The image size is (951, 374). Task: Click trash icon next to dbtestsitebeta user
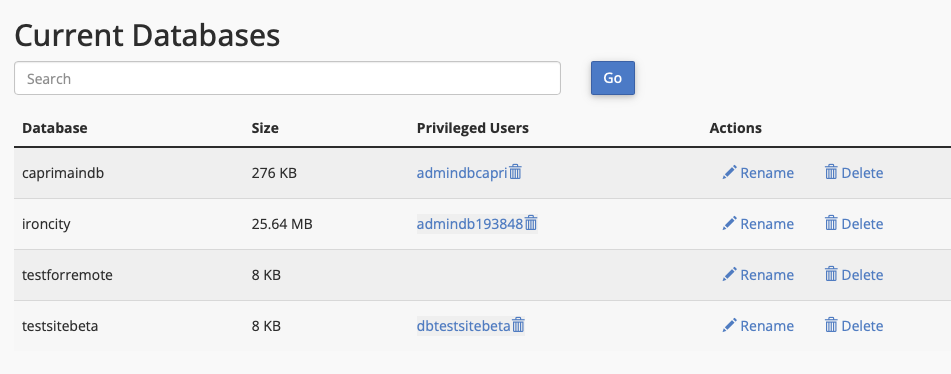[x=518, y=326]
